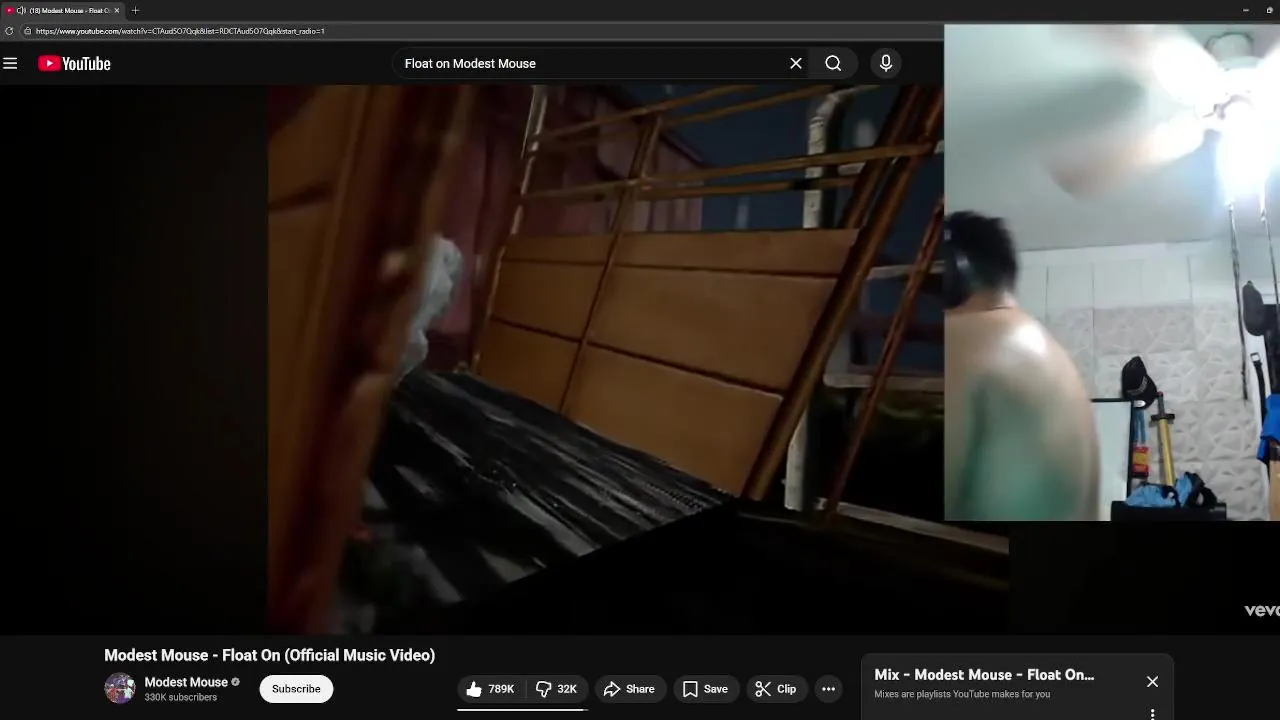
Task: Run search with magnifier button
Action: 833,63
